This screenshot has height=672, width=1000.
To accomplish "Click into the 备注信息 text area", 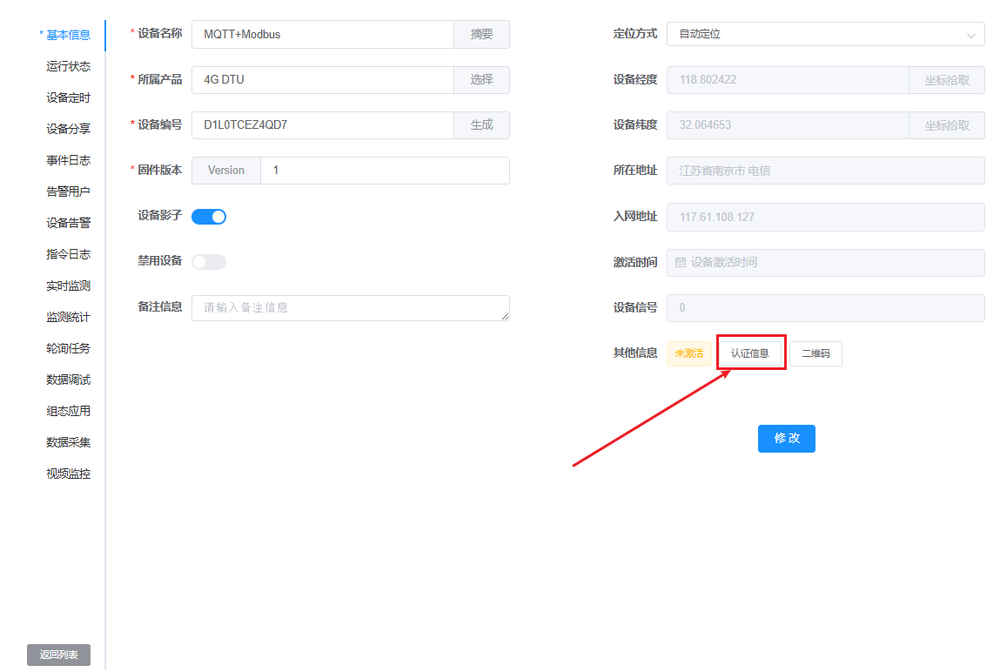I will pos(350,308).
